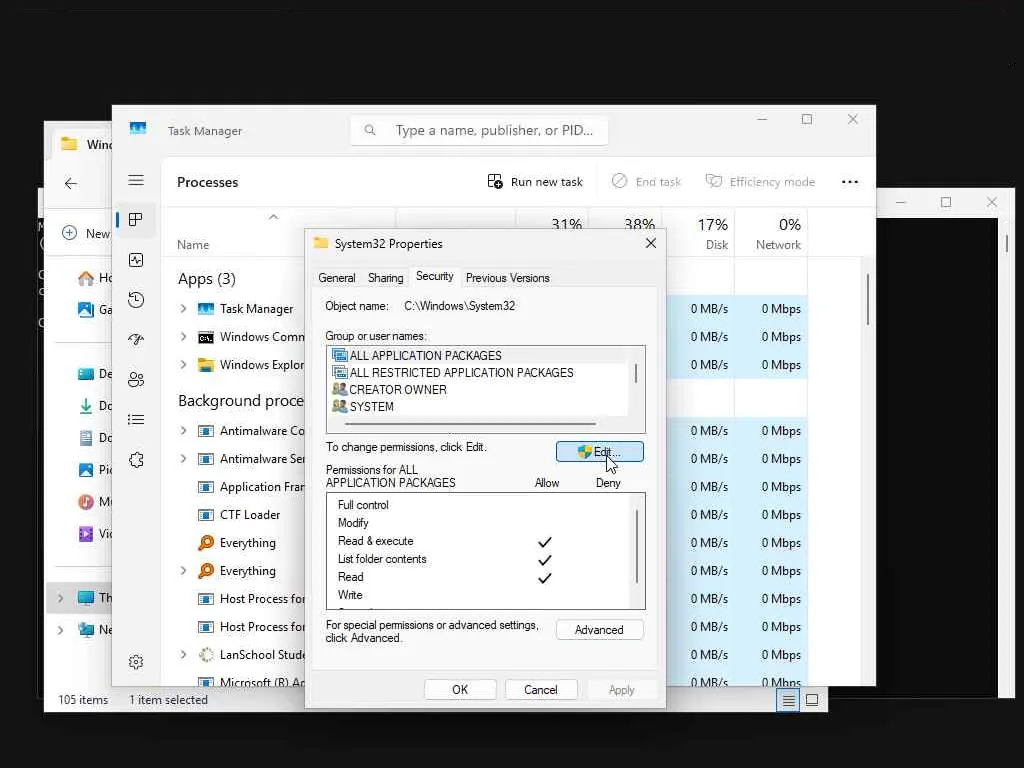Open Services icon in Task Manager sidebar
Image resolution: width=1024 pixels, height=768 pixels.
point(136,460)
